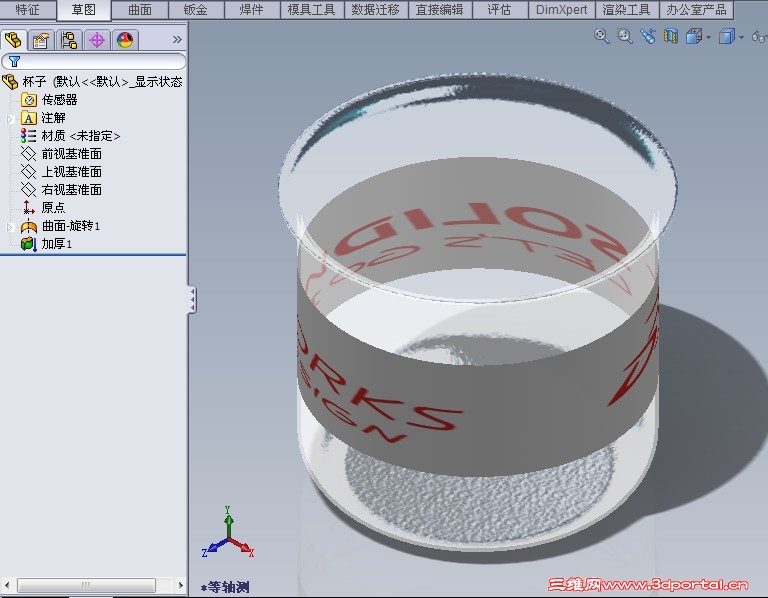
Task: Click the Zoom to Fit icon
Action: click(601, 36)
